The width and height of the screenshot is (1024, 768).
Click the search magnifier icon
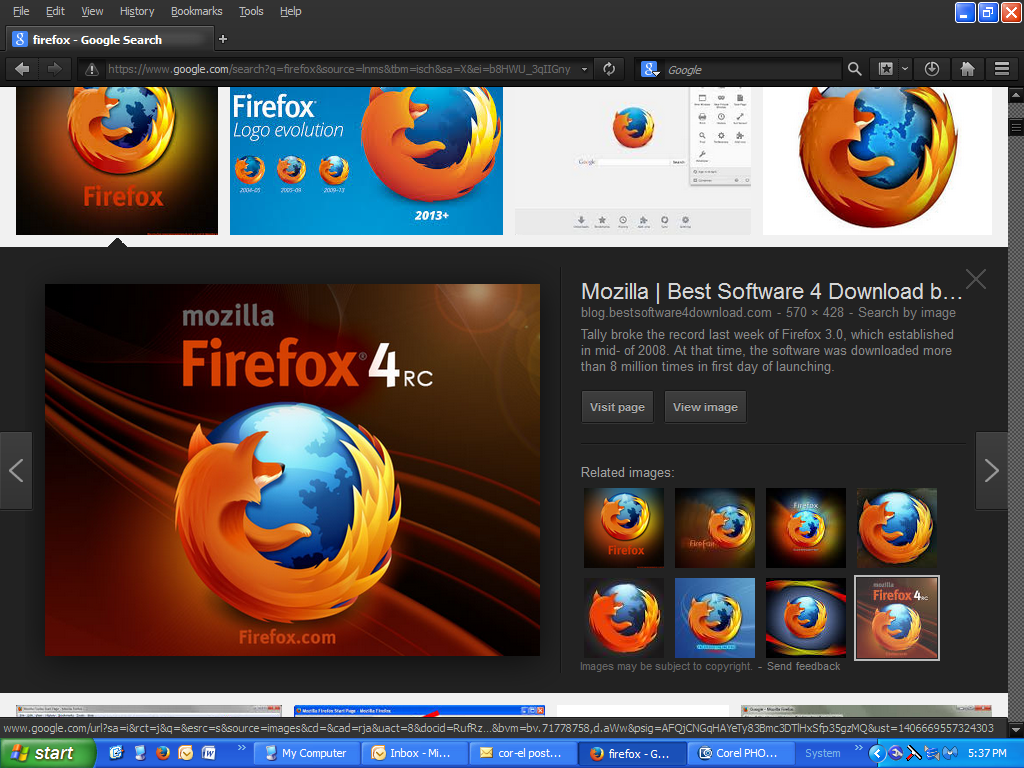tap(854, 69)
